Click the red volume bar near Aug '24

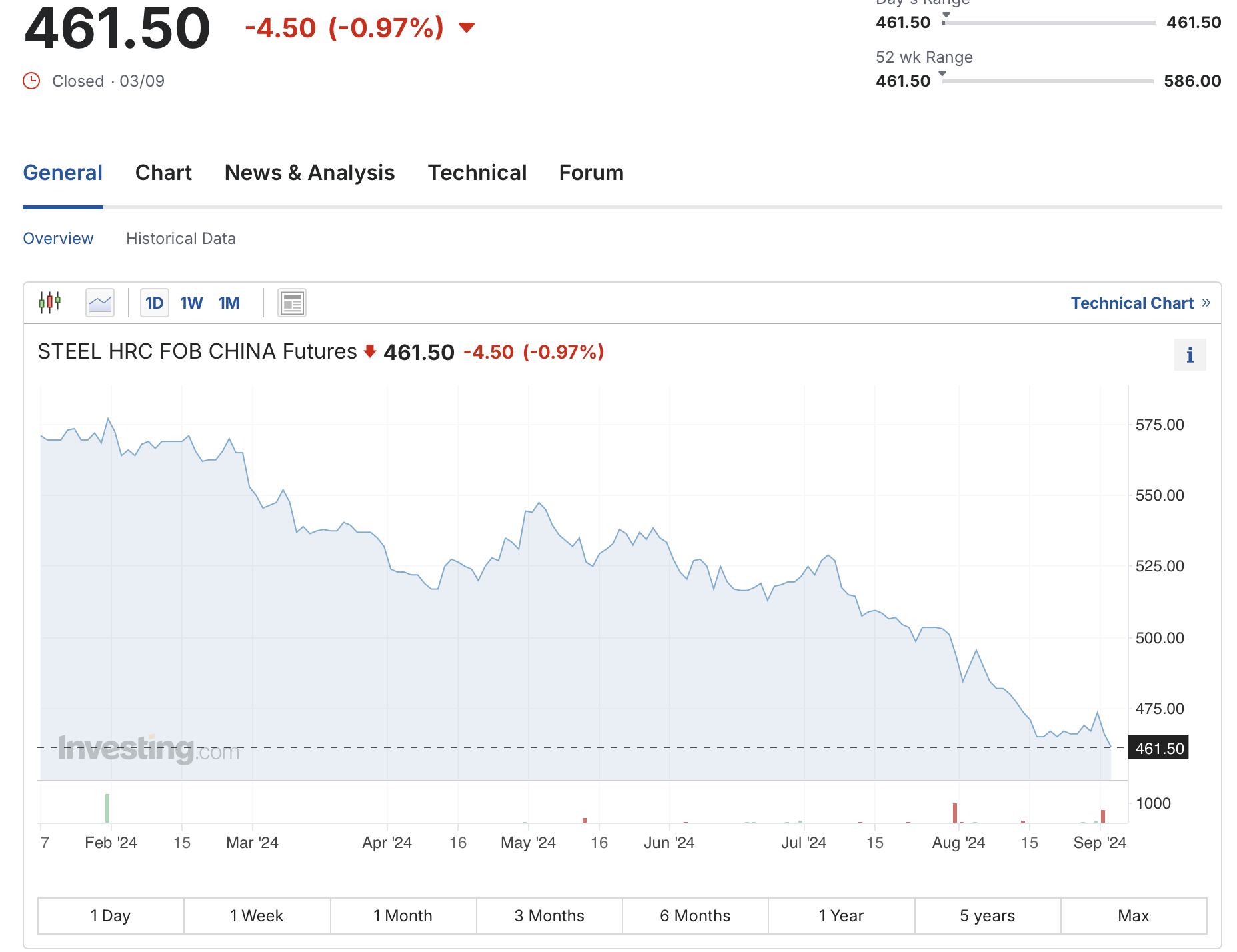point(955,813)
